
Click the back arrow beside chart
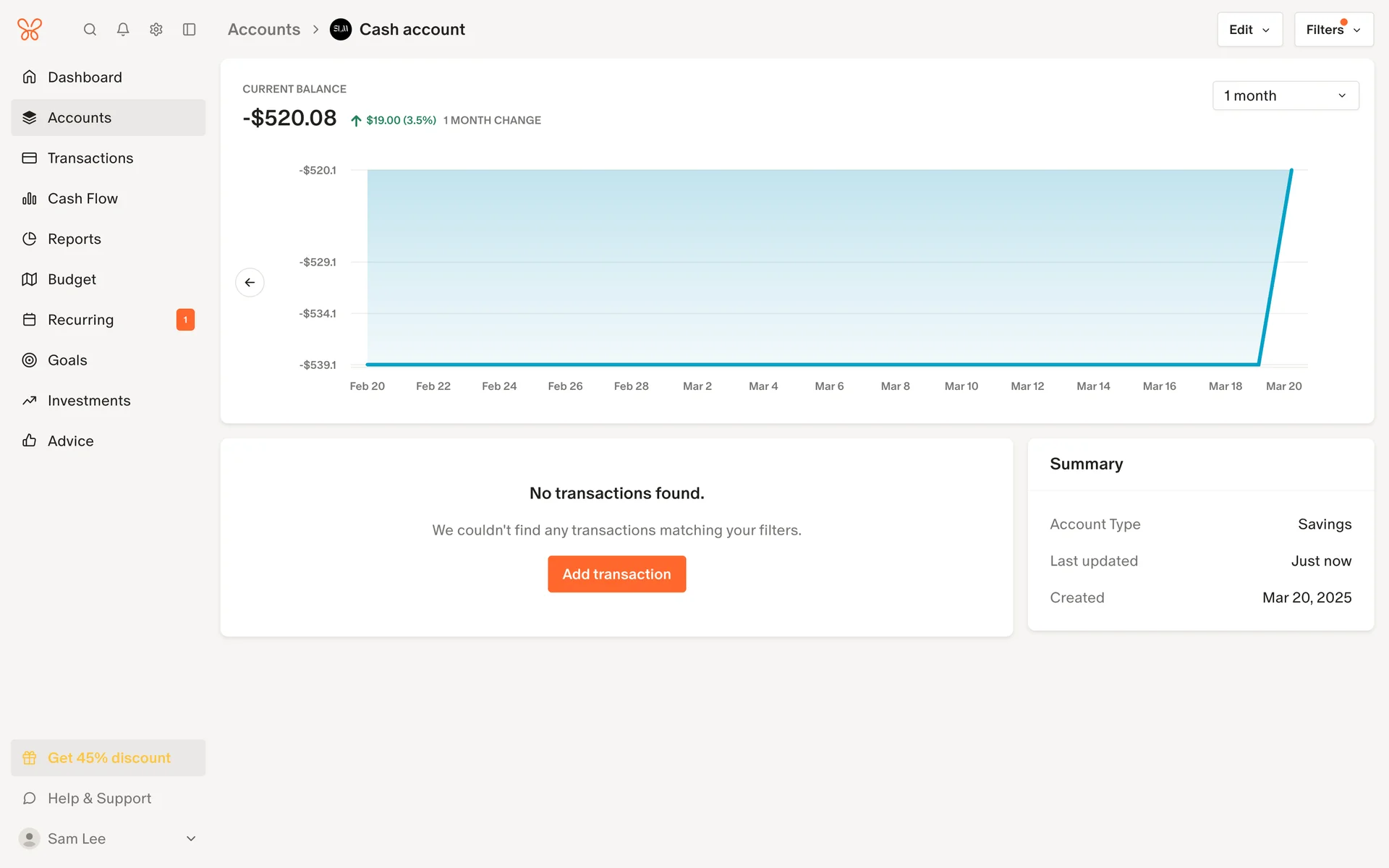click(x=250, y=282)
